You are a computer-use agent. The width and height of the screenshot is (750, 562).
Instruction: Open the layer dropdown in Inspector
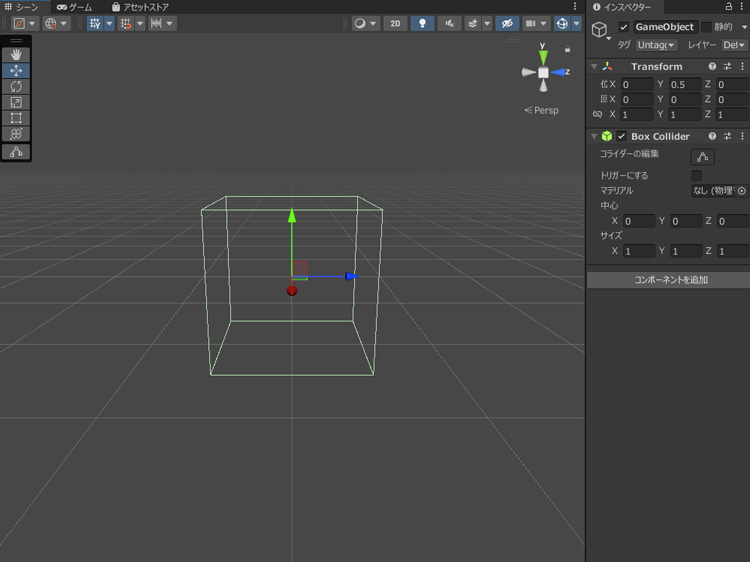point(733,45)
